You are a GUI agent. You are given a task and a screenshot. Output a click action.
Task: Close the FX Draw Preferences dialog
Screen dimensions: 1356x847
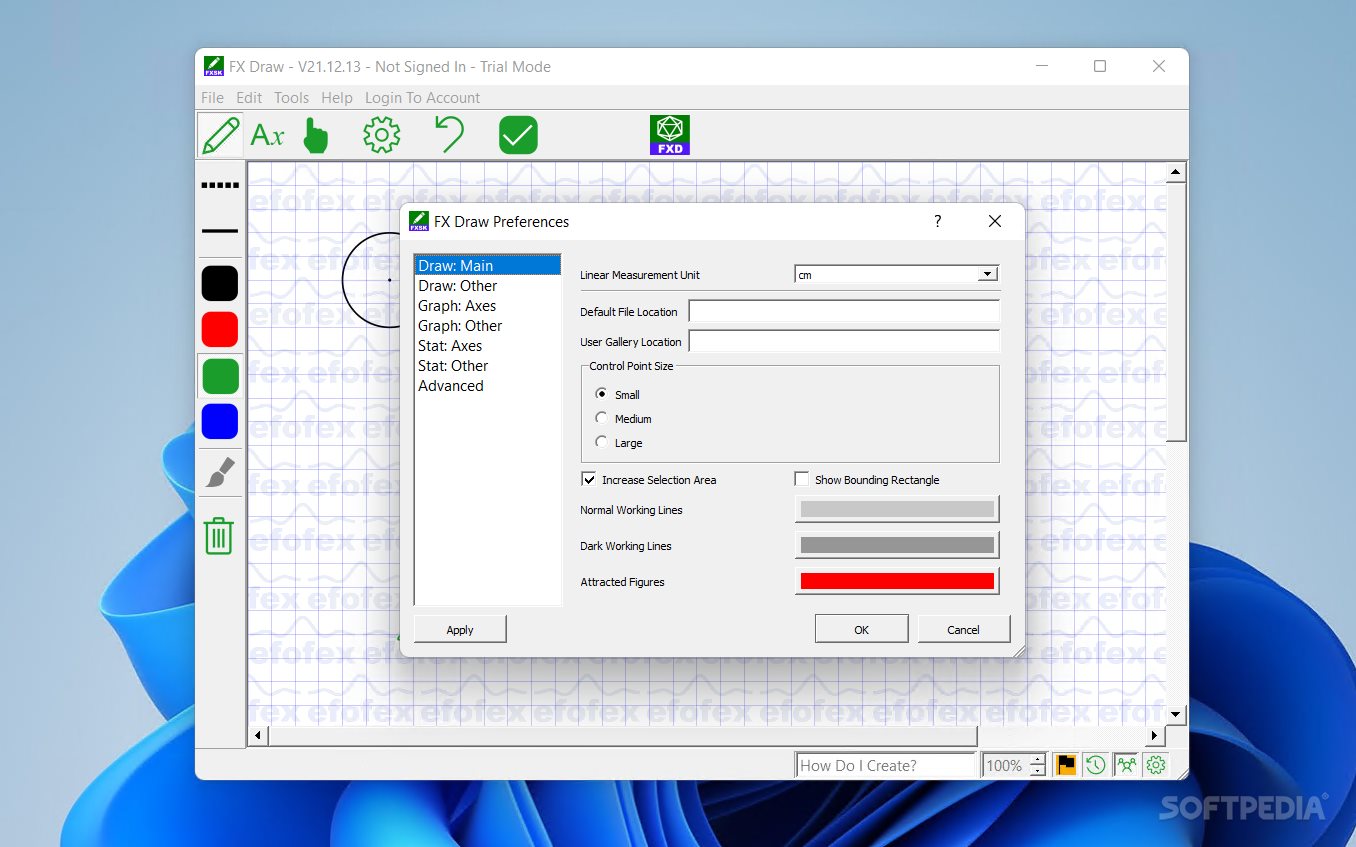(994, 221)
